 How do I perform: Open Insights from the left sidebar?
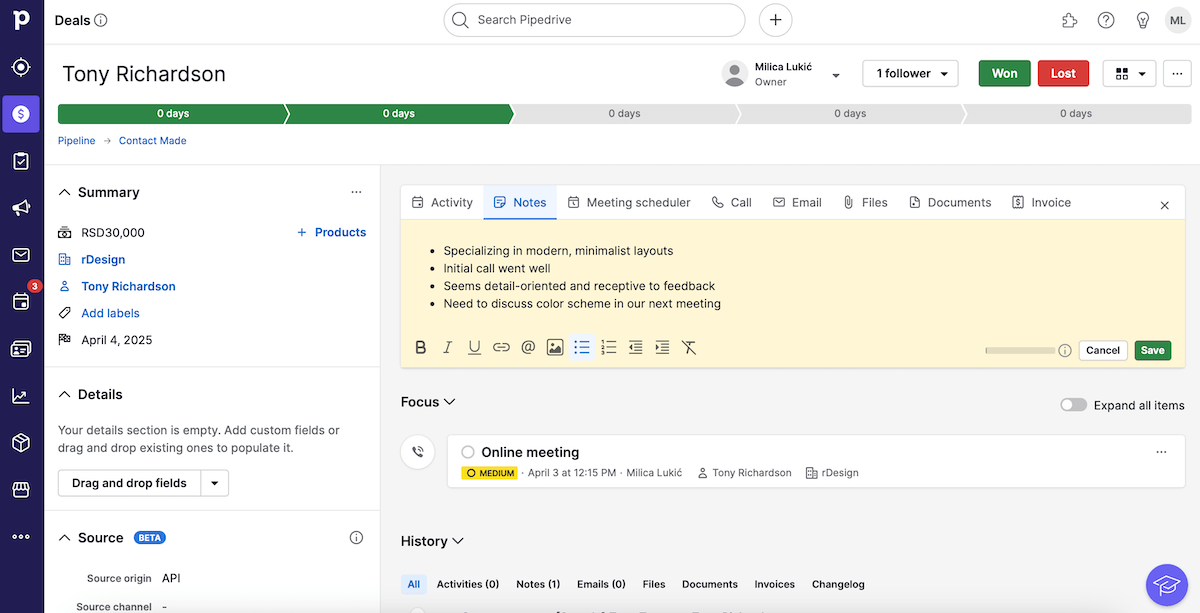coord(21,395)
